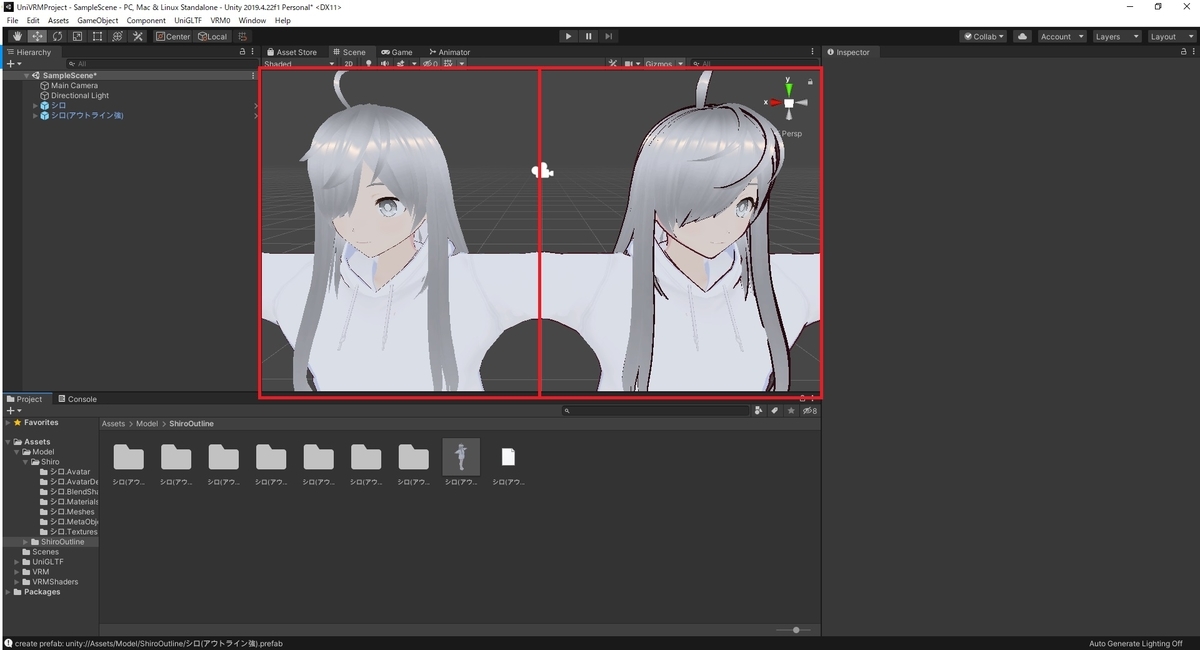Toggle scene audio speaker icon
The width and height of the screenshot is (1200, 650).
[385, 64]
